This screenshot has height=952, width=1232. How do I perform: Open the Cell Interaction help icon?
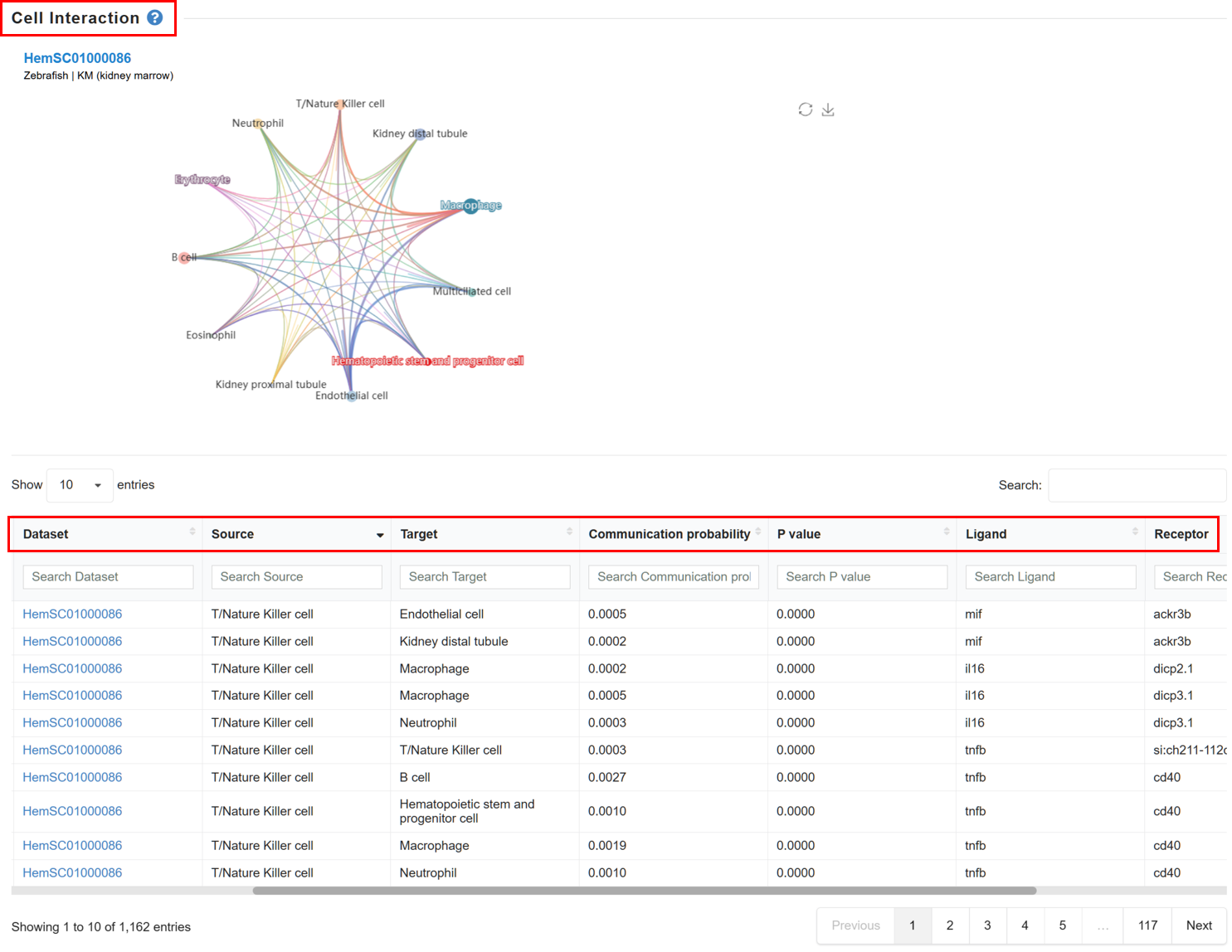(x=155, y=17)
